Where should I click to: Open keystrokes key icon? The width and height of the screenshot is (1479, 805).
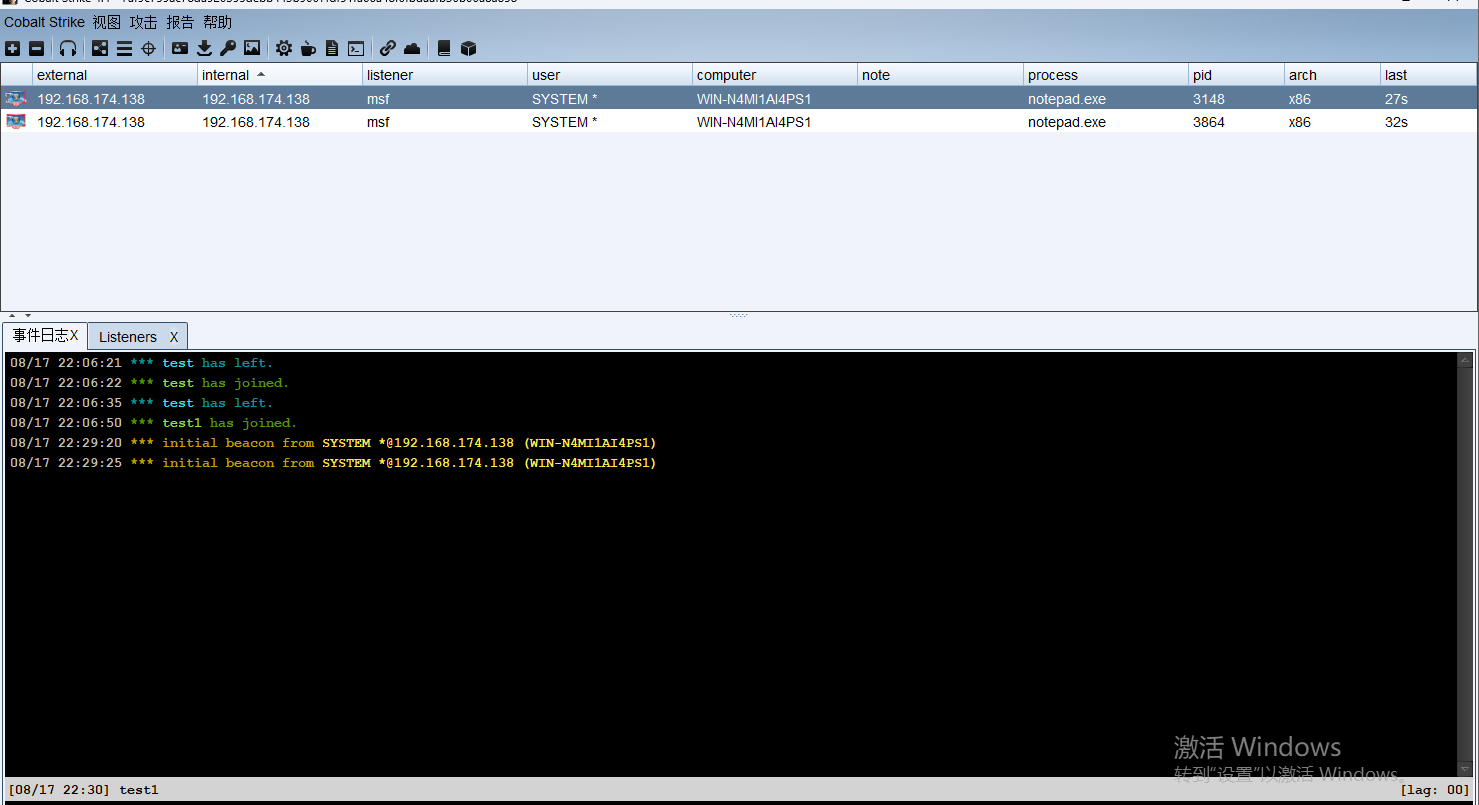228,48
